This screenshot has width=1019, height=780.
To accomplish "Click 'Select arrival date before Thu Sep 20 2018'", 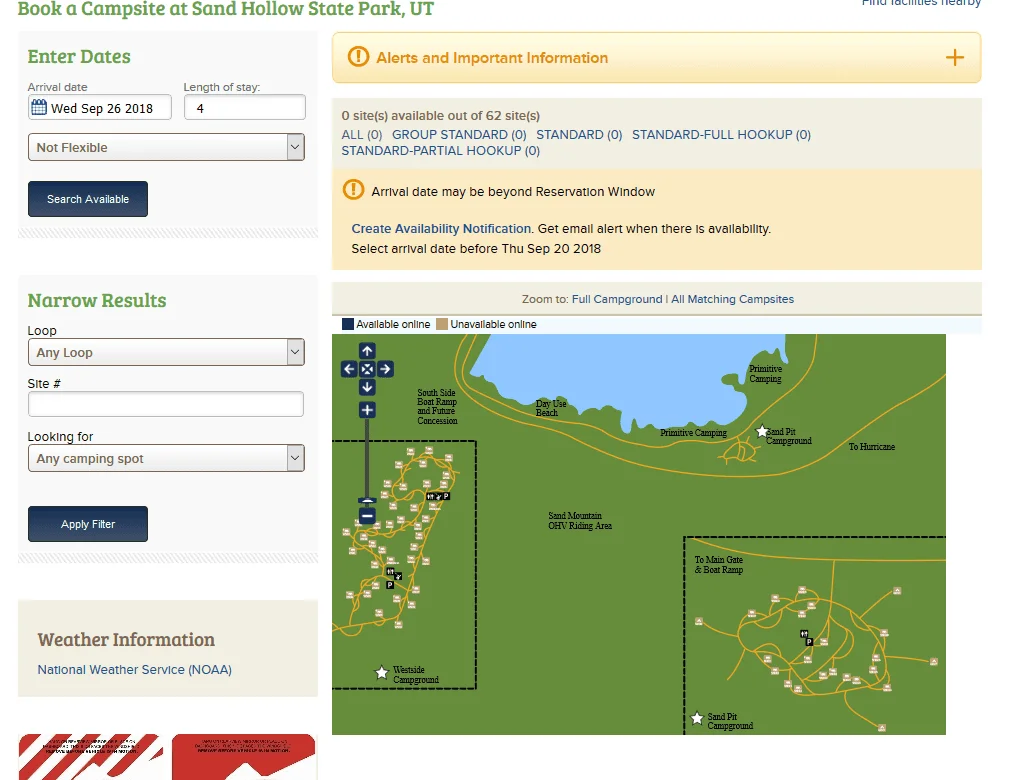I will [x=476, y=248].
